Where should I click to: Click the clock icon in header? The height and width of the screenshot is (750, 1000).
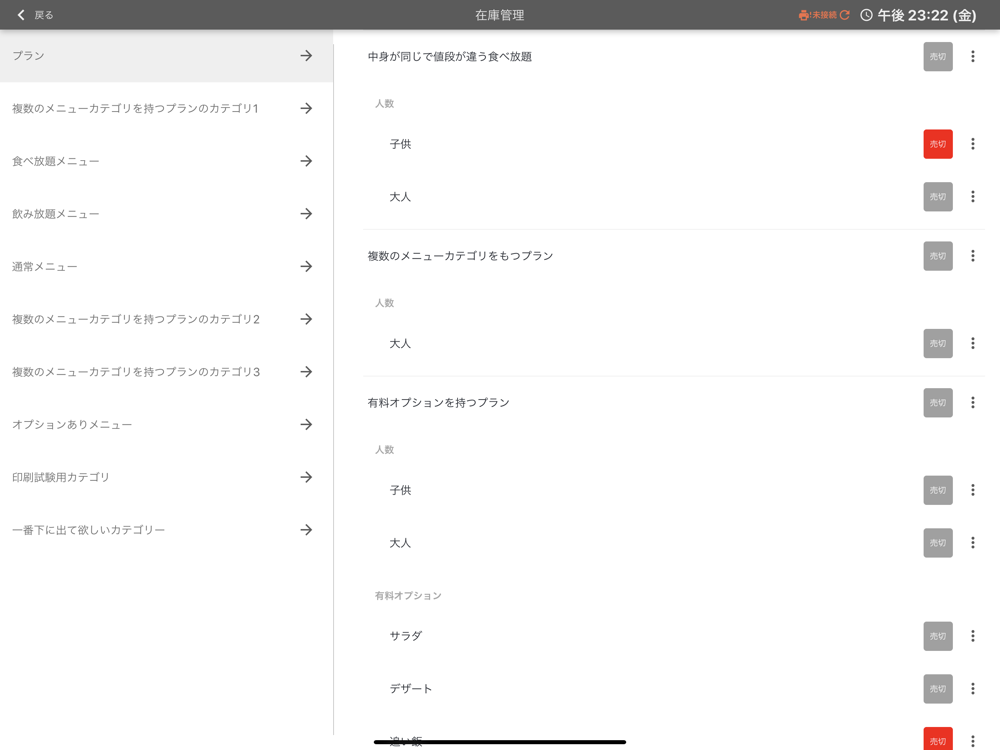point(866,15)
